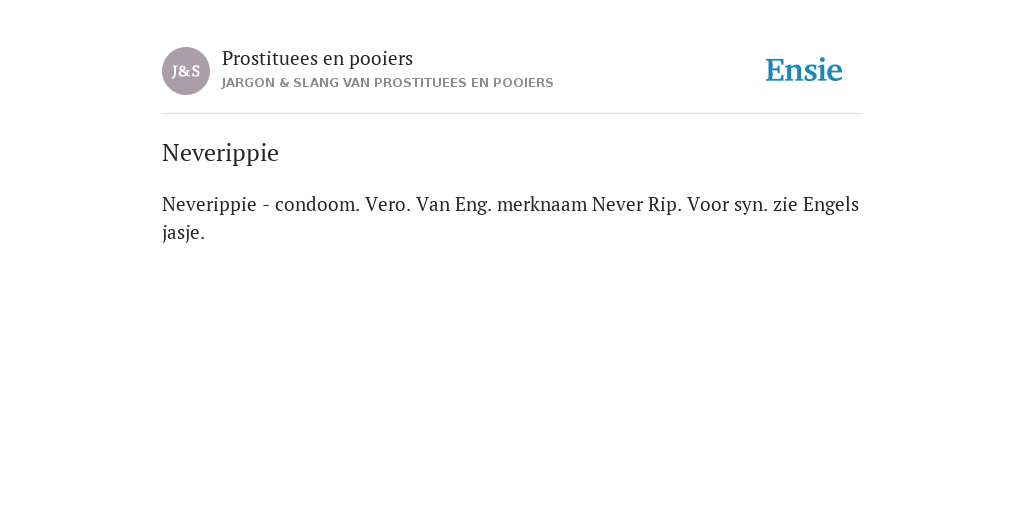Click the 'Engels' word ending the first line
Image resolution: width=1024 pixels, height=512 pixels.
(x=831, y=204)
